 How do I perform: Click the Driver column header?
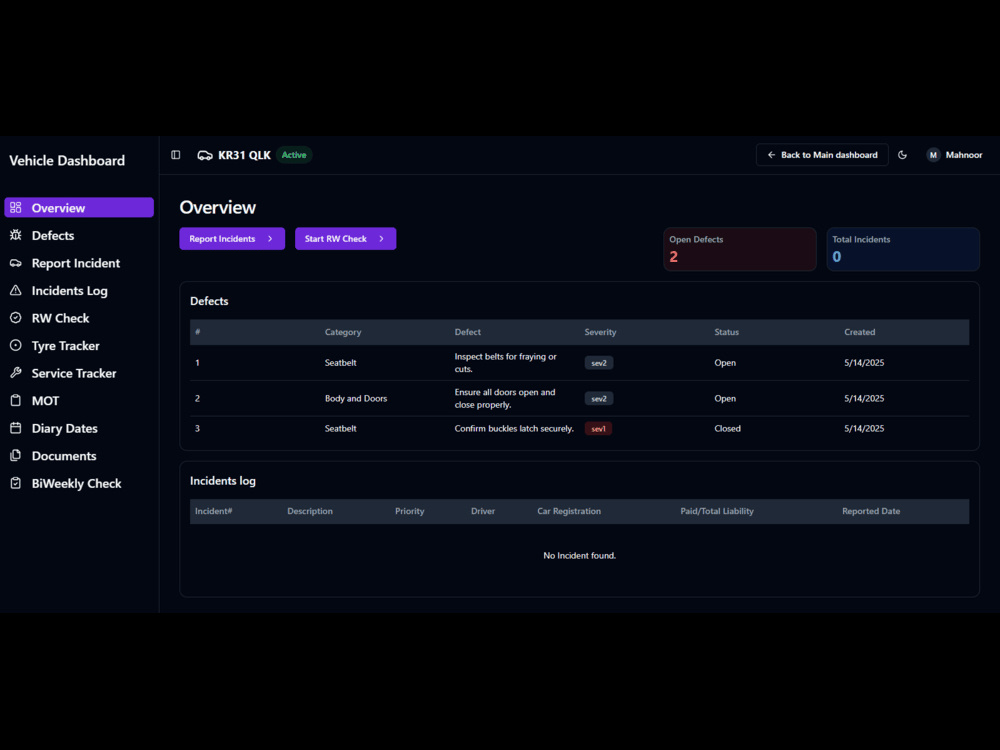[x=483, y=511]
